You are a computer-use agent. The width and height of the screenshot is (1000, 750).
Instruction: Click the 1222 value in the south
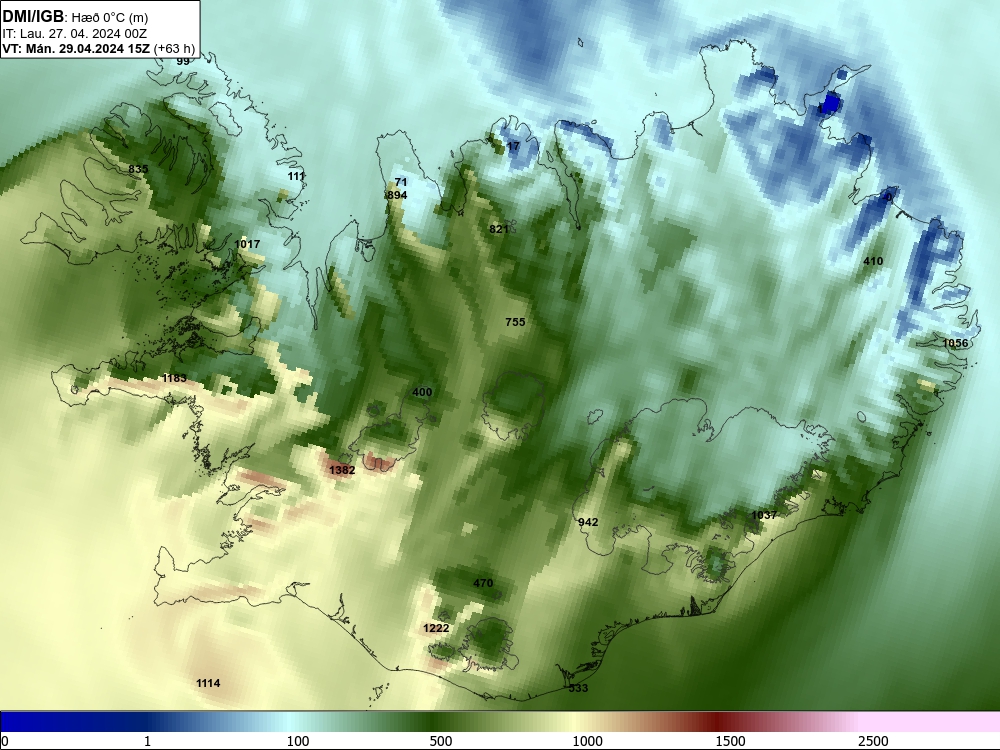pyautogui.click(x=436, y=628)
